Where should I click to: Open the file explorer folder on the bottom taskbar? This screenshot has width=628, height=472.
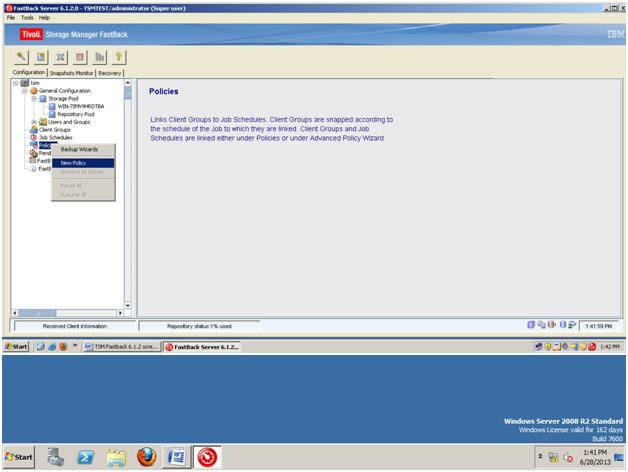(x=116, y=457)
